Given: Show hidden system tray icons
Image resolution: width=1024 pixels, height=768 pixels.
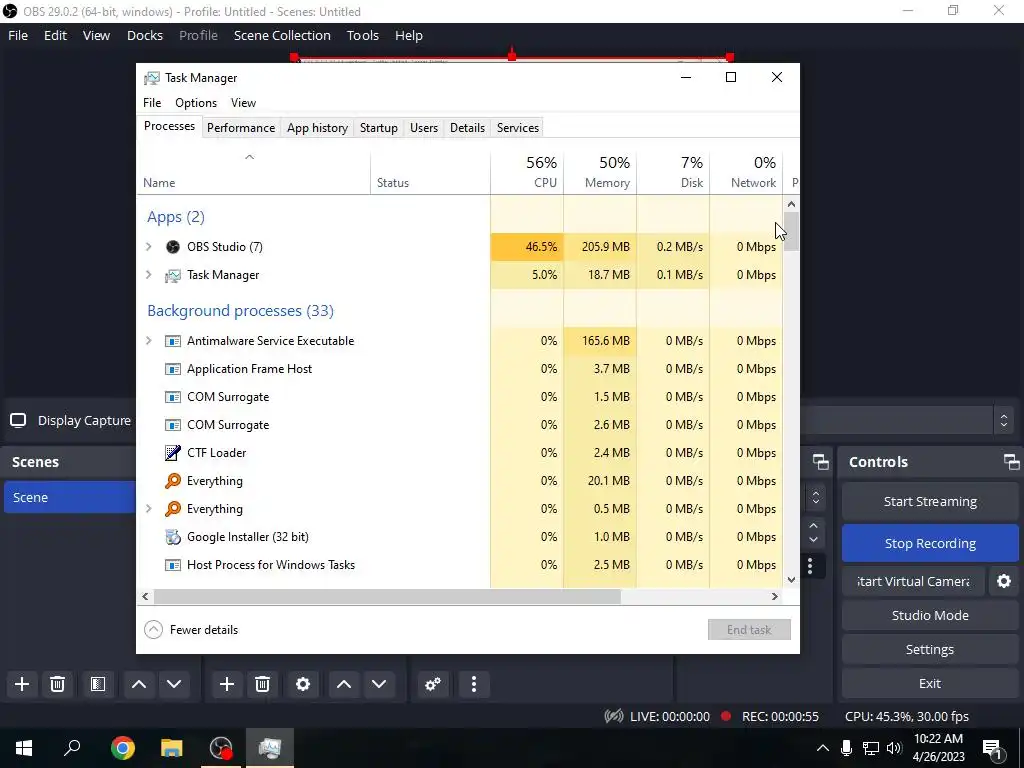Looking at the screenshot, I should [x=822, y=748].
